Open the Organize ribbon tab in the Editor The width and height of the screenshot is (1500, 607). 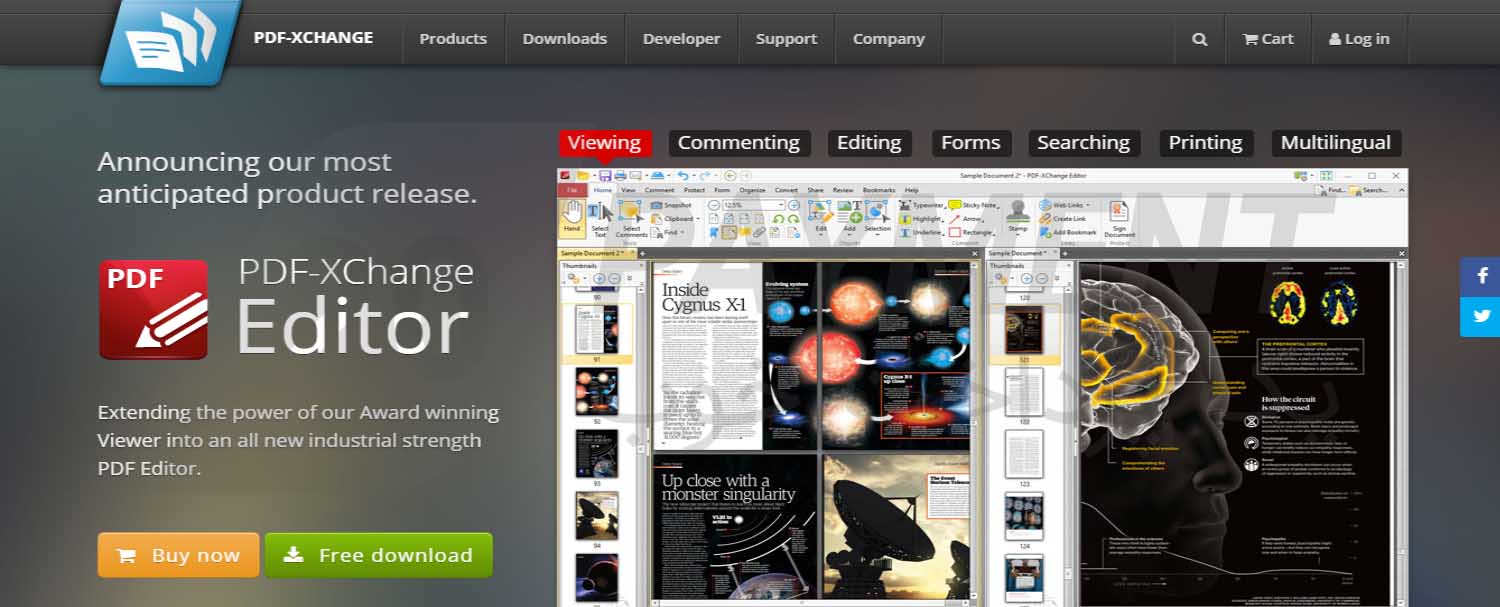click(x=752, y=190)
